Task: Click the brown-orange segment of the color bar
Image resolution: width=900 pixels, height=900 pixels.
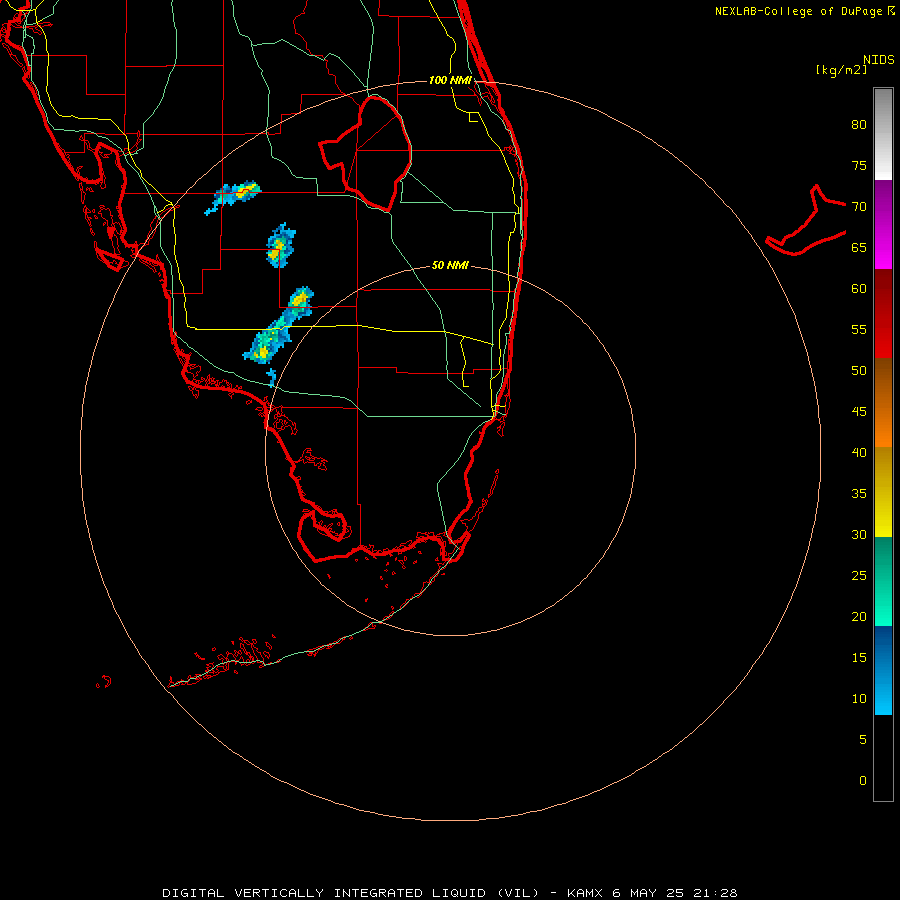Action: coord(883,402)
